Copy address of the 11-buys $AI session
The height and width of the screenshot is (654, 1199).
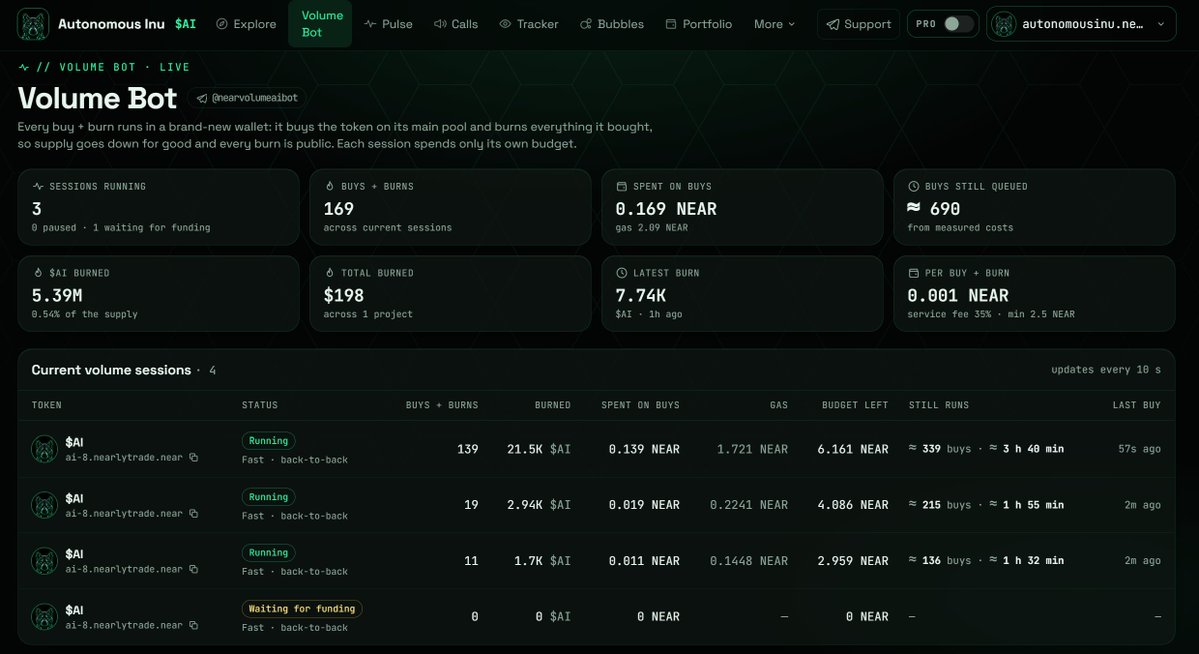pyautogui.click(x=193, y=569)
